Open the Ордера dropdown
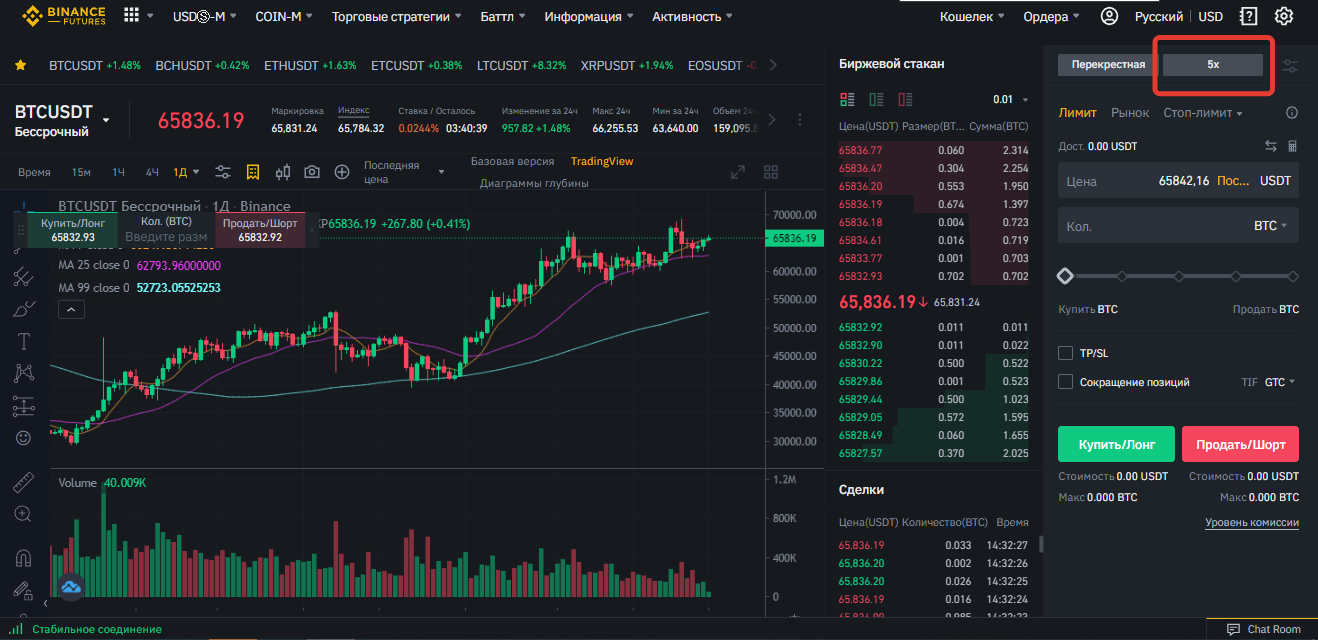The image size is (1318, 640). (x=1051, y=17)
